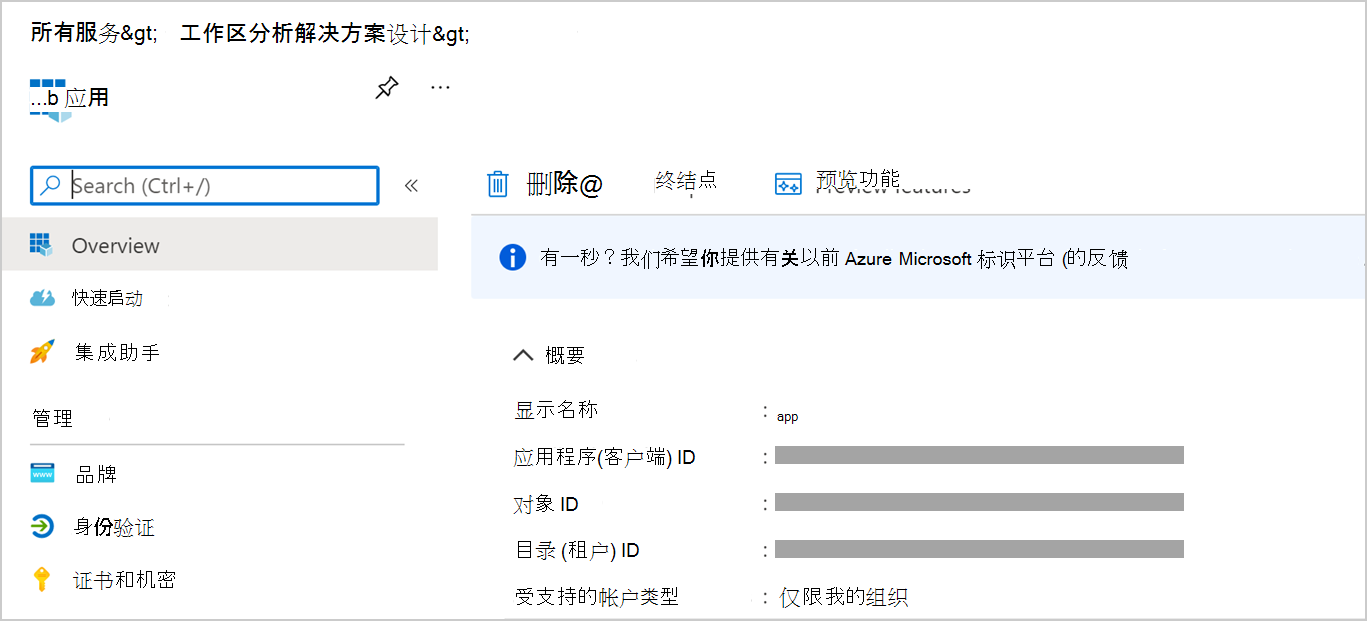This screenshot has height=621, width=1367.
Task: Click the 应用程序(客户端) ID label
Action: coord(605,458)
